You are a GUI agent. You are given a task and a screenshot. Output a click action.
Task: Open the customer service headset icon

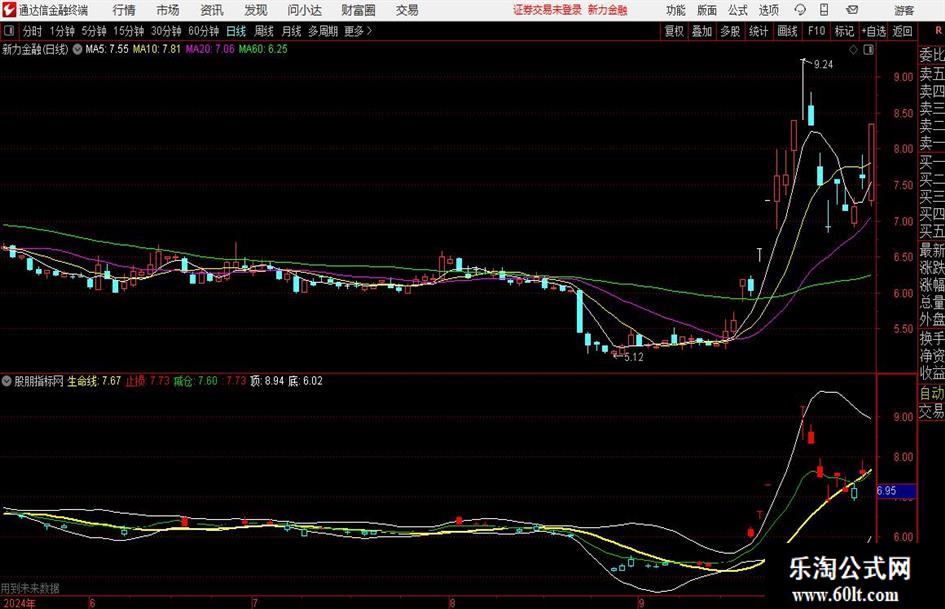800,10
